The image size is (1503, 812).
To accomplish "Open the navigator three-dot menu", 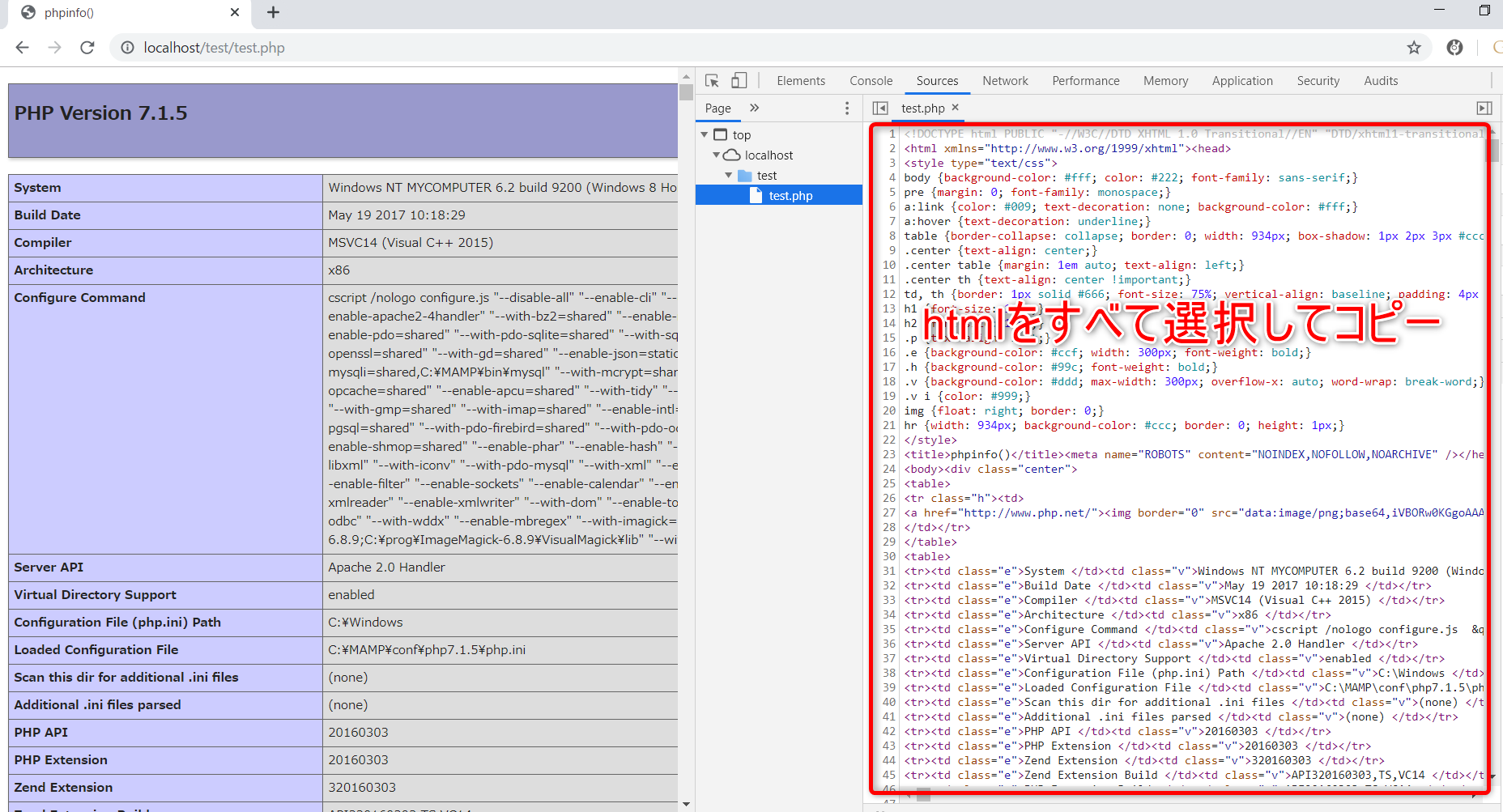I will [847, 108].
